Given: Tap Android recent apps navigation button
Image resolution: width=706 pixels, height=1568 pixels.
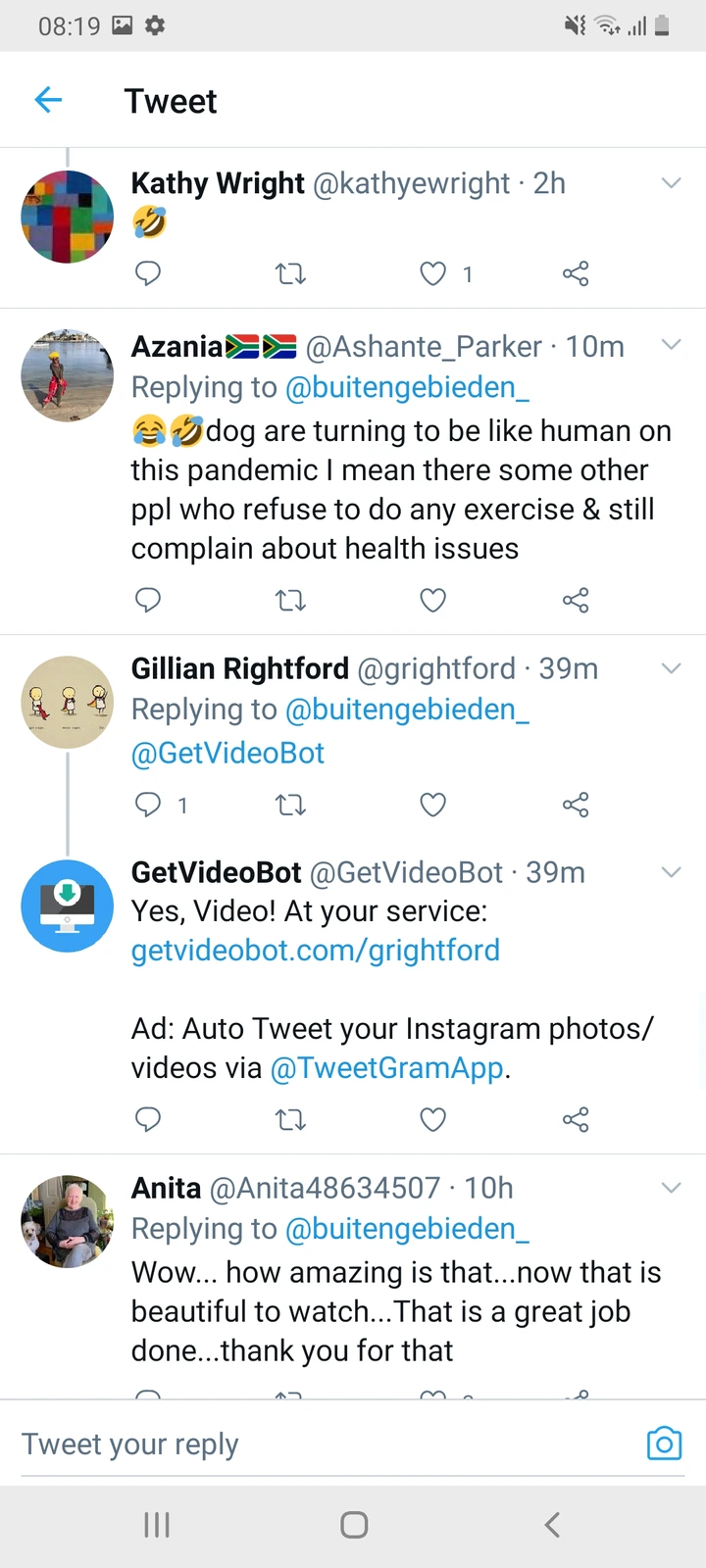Looking at the screenshot, I should [157, 1525].
